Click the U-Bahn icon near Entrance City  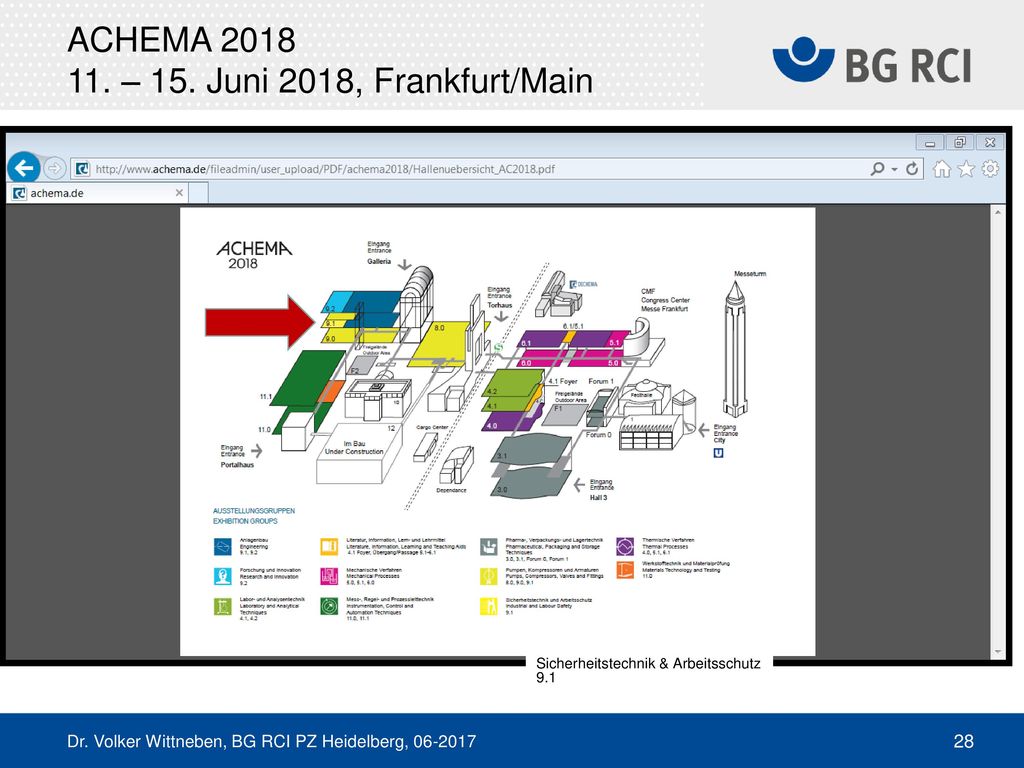[x=718, y=453]
